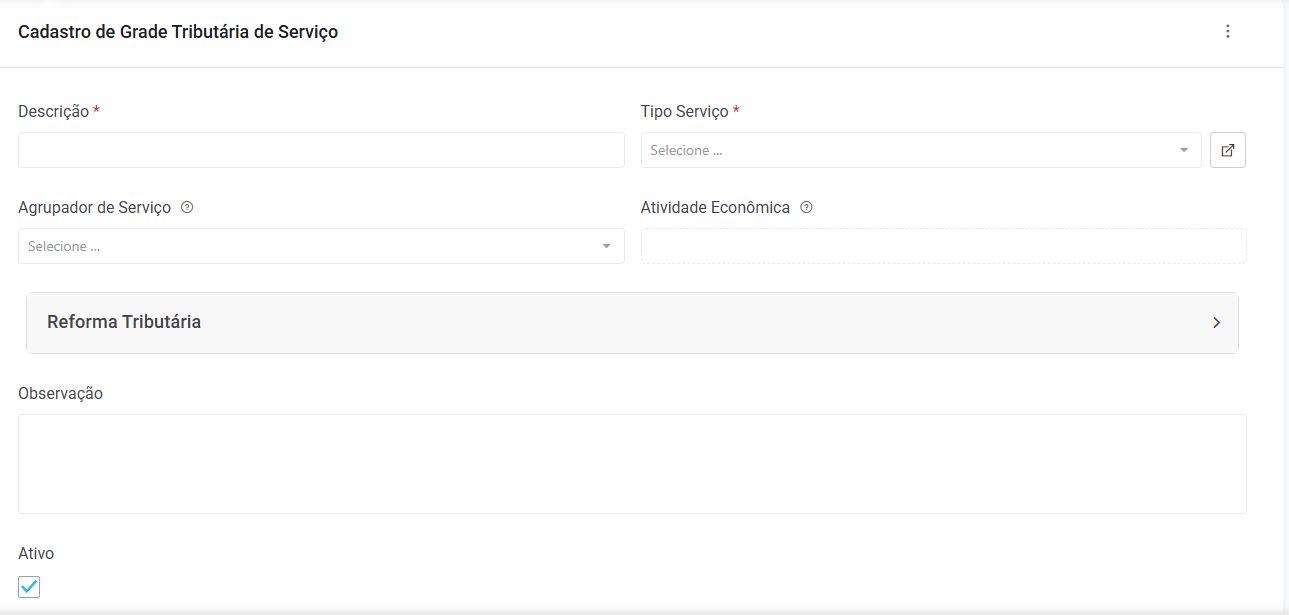Click into the Descrição text field
This screenshot has width=1289, height=615.
point(321,150)
